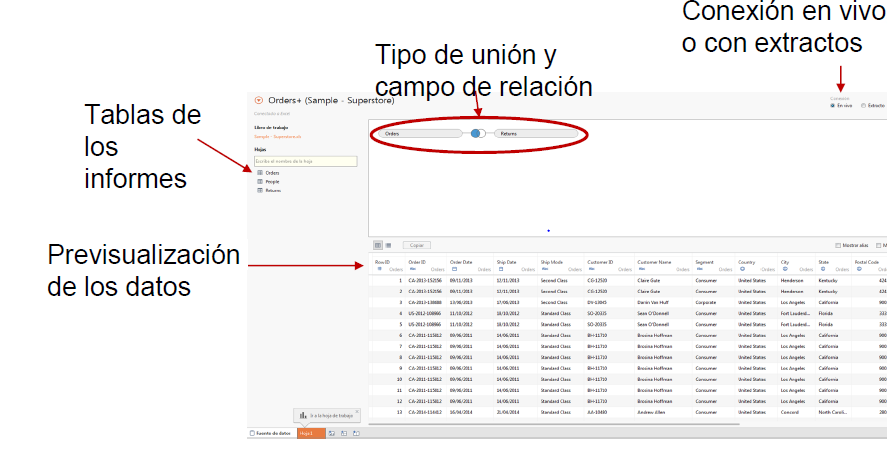Change Country column geographic role icon
This screenshot has height=457, width=887.
(x=742, y=269)
